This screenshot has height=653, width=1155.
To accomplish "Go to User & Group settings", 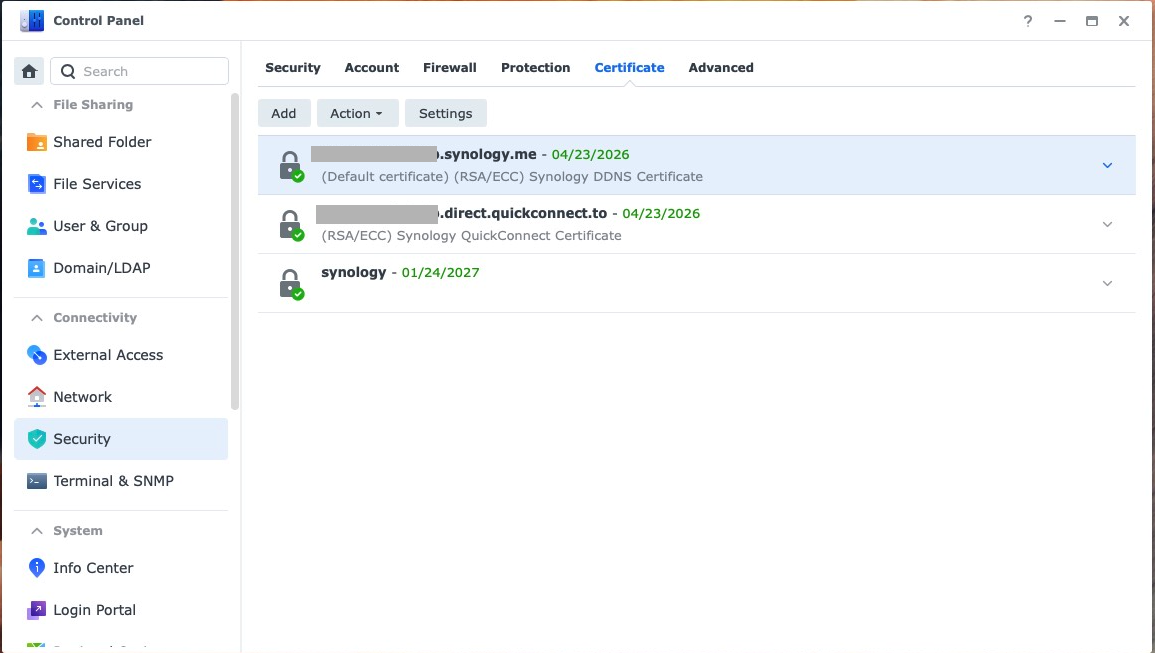I will [100, 226].
